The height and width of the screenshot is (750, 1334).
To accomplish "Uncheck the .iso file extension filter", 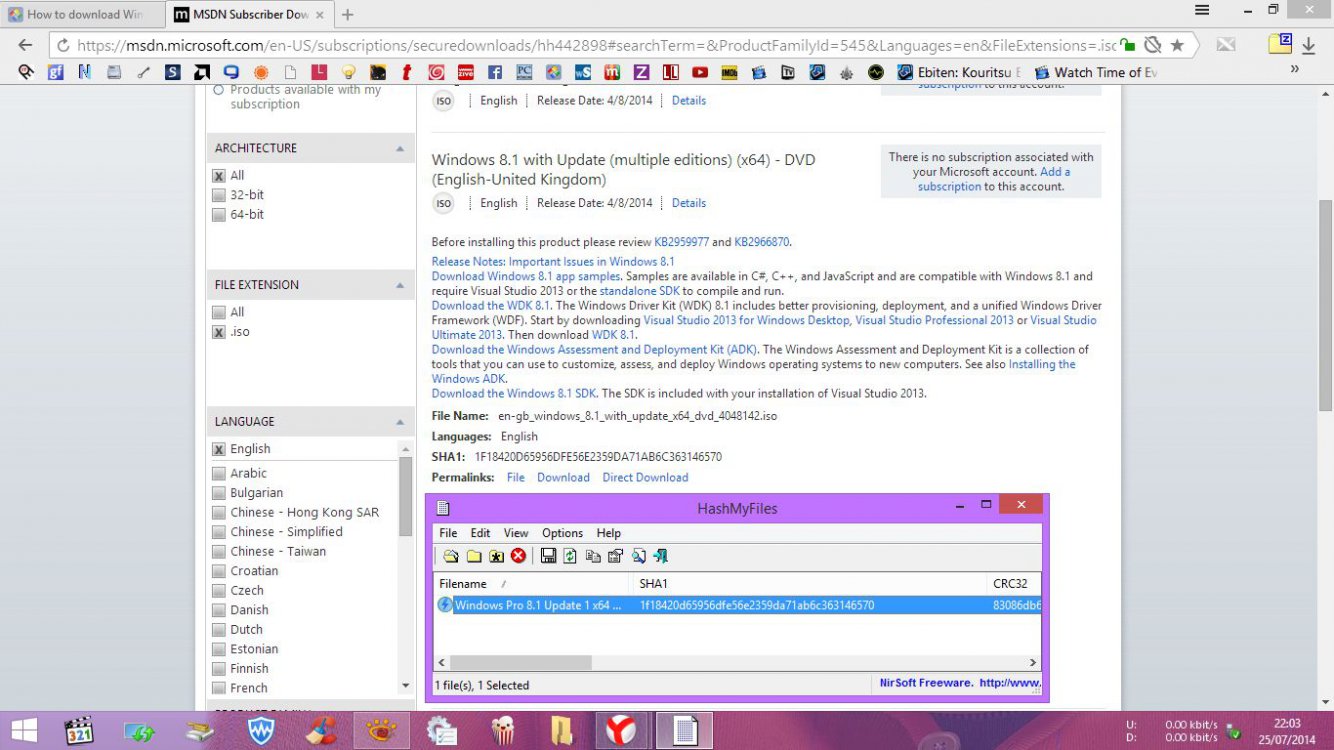I will (x=219, y=331).
